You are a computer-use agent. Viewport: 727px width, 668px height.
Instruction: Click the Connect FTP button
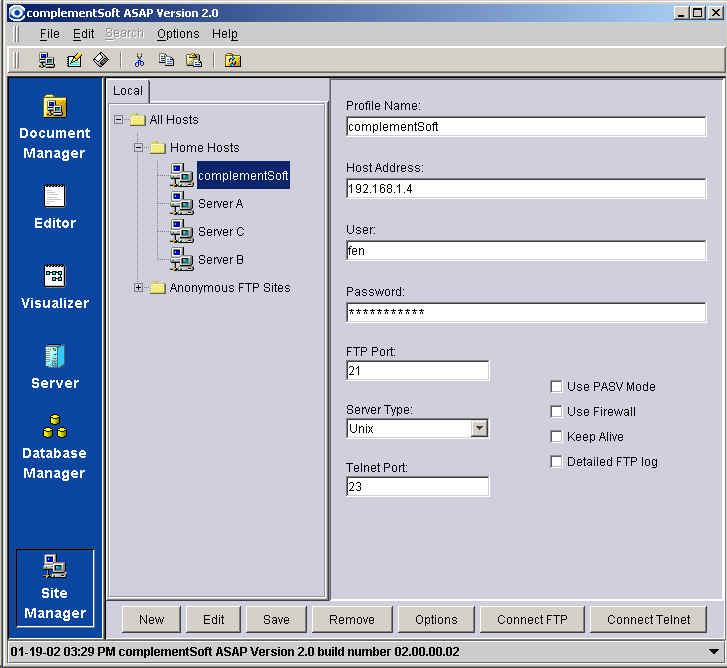pos(532,619)
